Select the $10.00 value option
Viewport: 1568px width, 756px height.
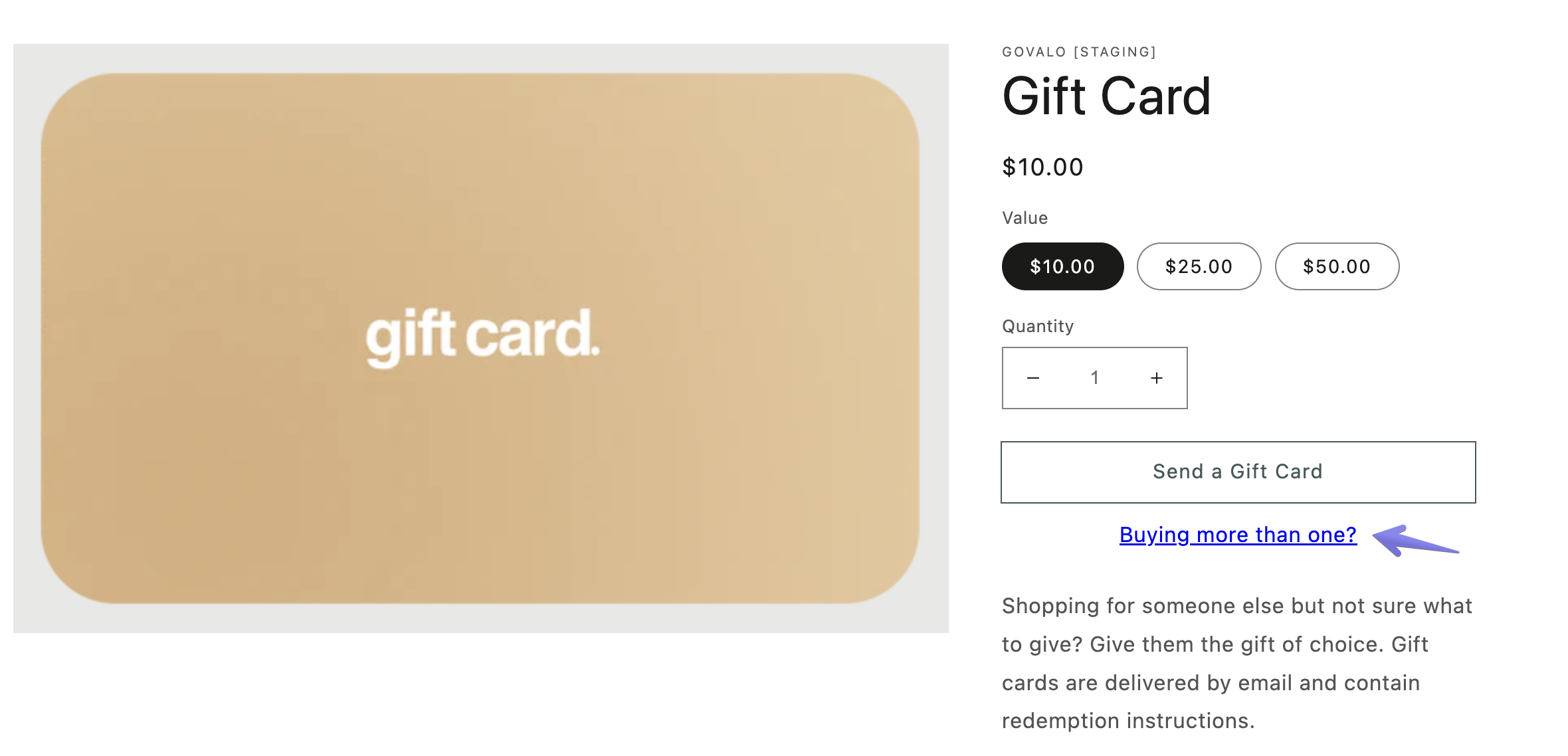[x=1062, y=266]
